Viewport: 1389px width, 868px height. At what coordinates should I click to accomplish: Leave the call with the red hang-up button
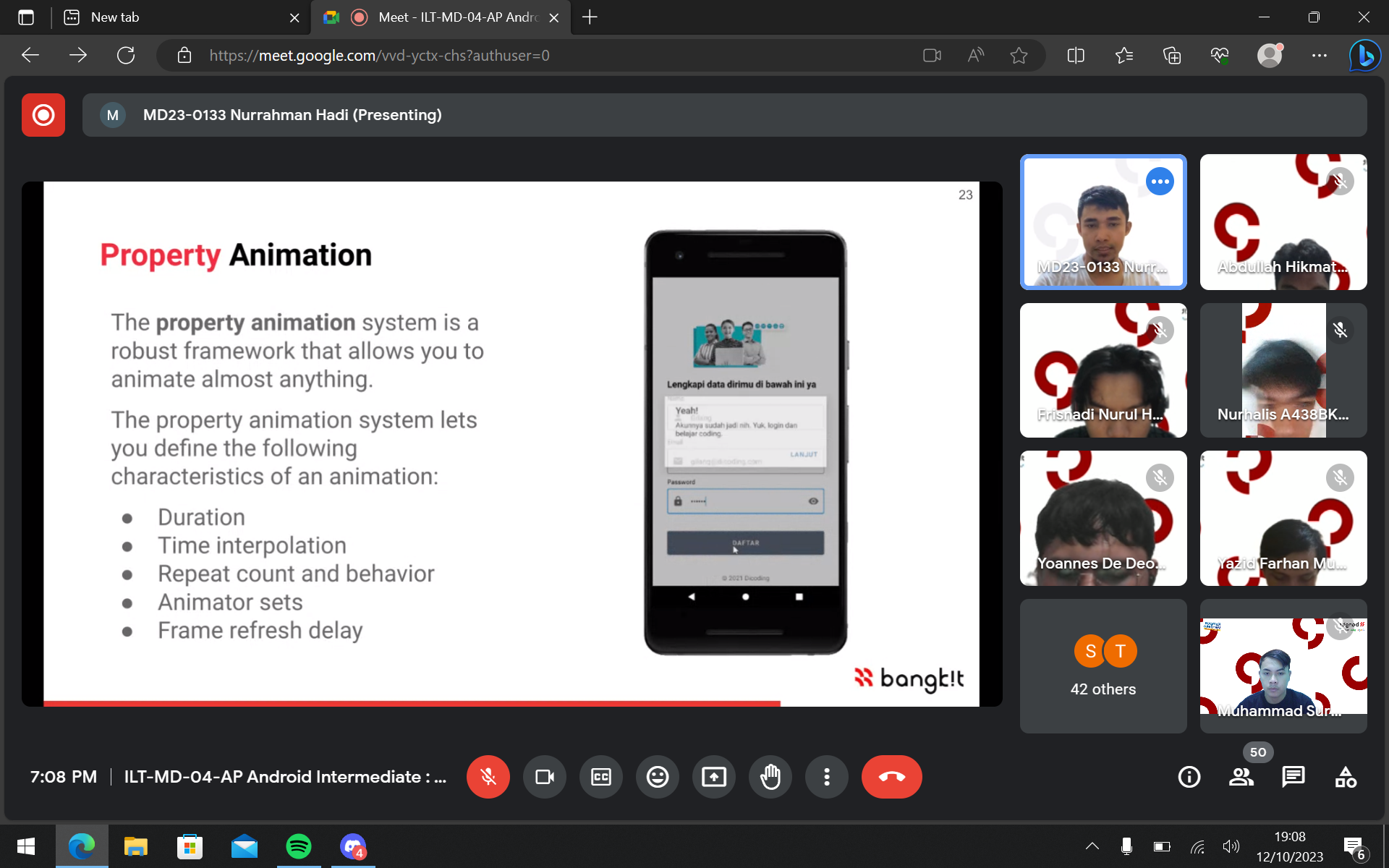(891, 777)
